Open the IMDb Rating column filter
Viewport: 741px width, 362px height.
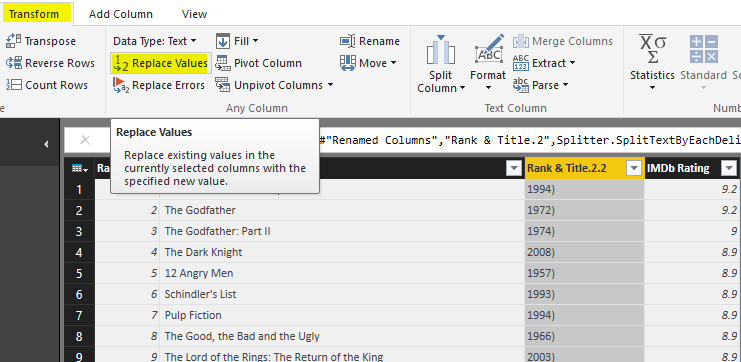coord(729,168)
